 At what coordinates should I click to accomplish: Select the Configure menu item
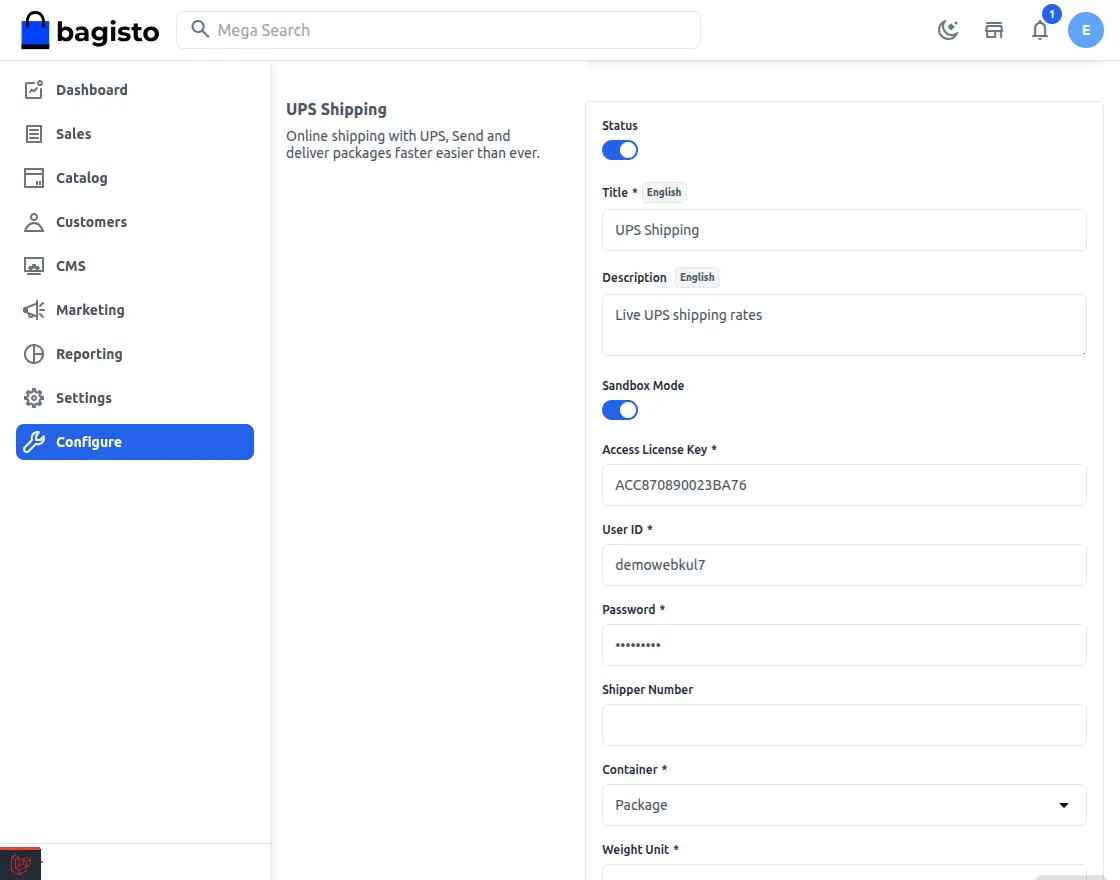pos(134,442)
